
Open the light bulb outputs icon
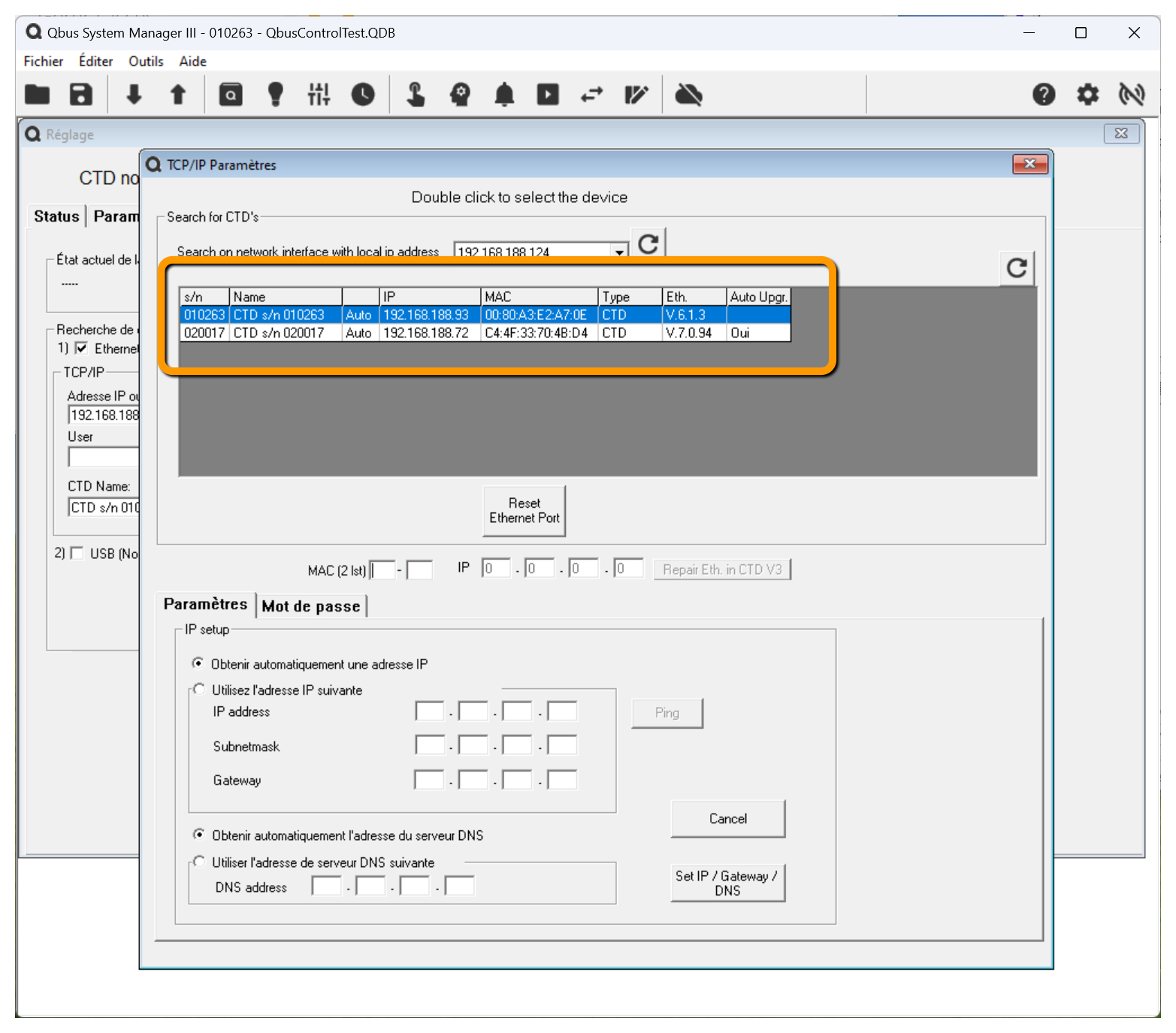click(276, 95)
